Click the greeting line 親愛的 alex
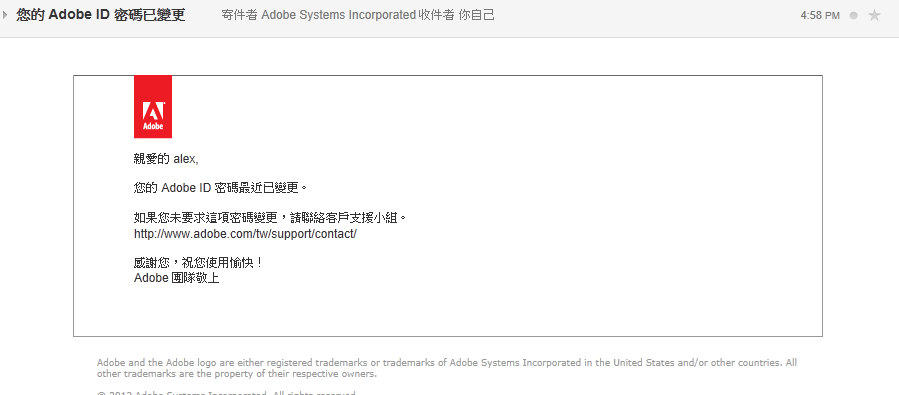The width and height of the screenshot is (899, 395). 166,159
